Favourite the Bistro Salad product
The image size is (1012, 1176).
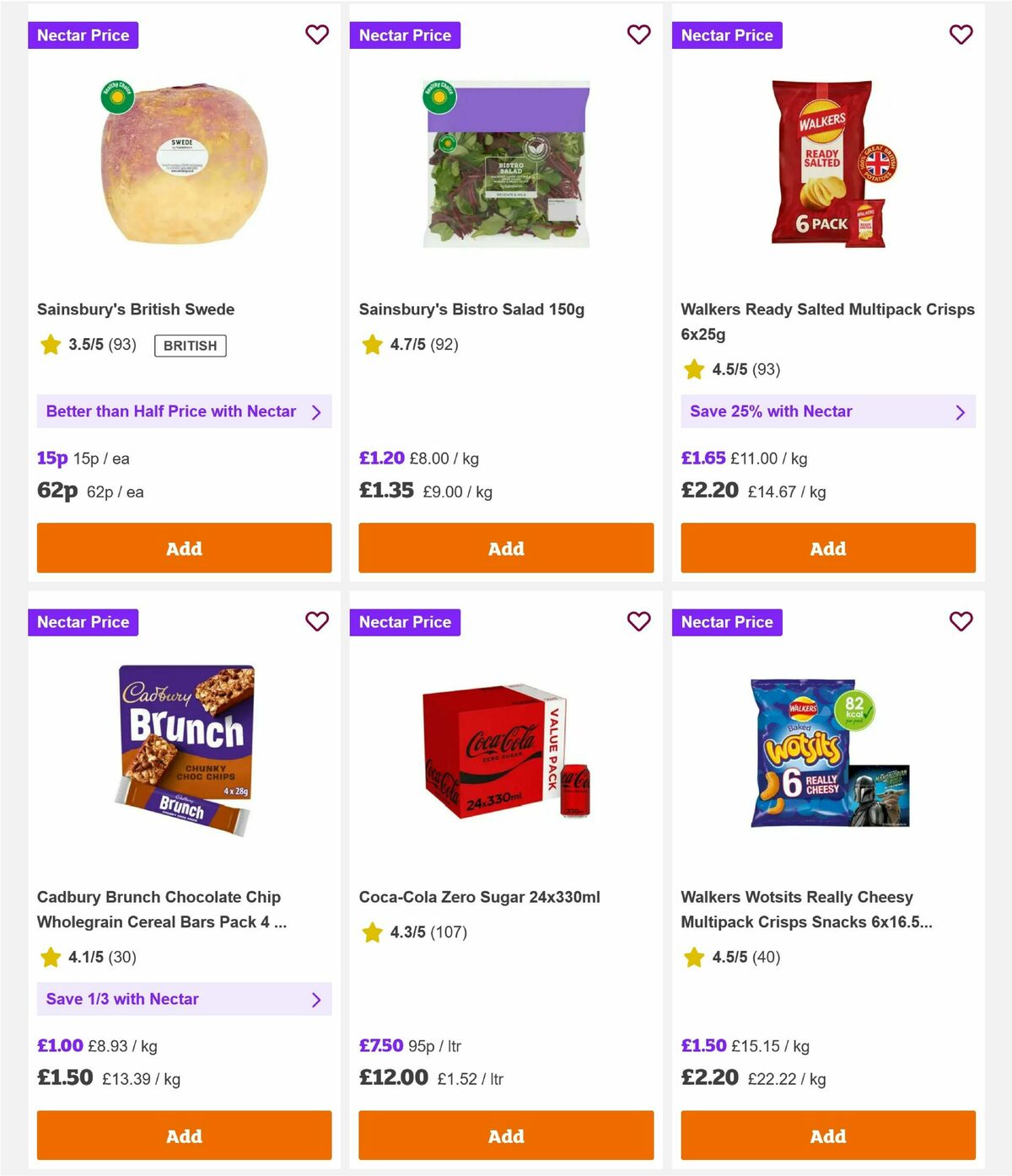[639, 35]
